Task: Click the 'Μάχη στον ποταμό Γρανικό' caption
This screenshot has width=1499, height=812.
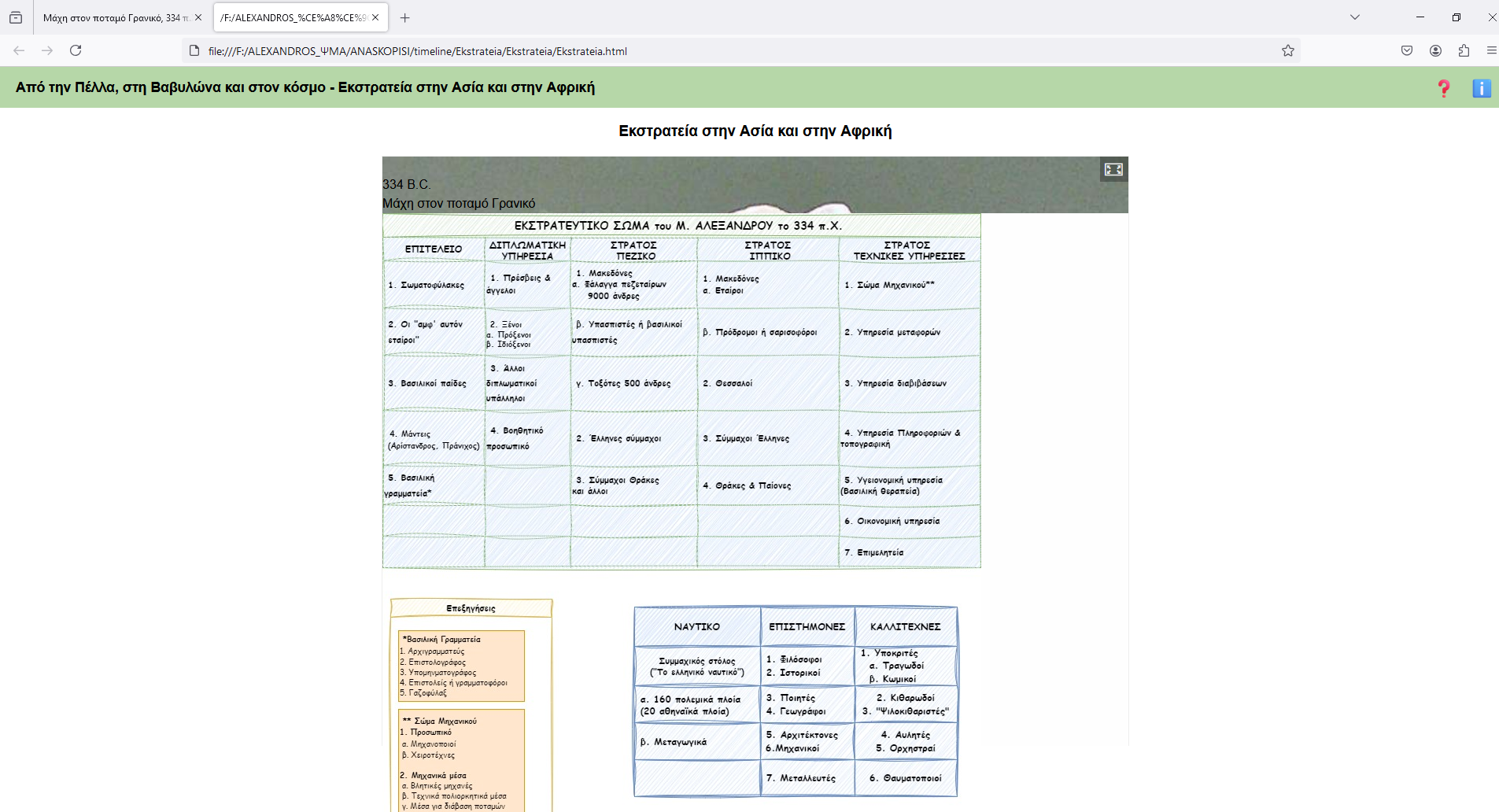Action: pyautogui.click(x=459, y=203)
